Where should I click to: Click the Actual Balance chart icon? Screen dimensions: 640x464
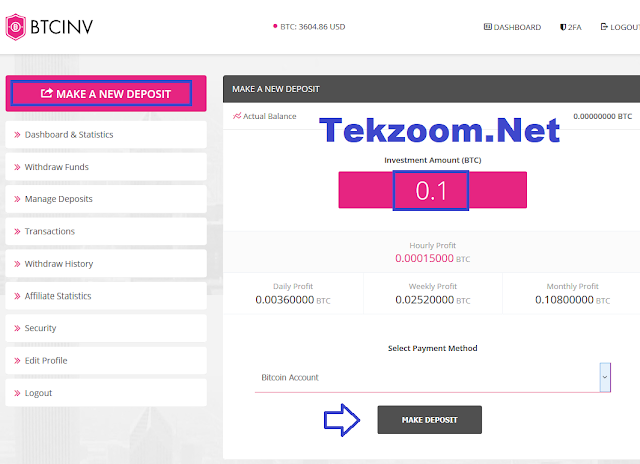pyautogui.click(x=237, y=116)
